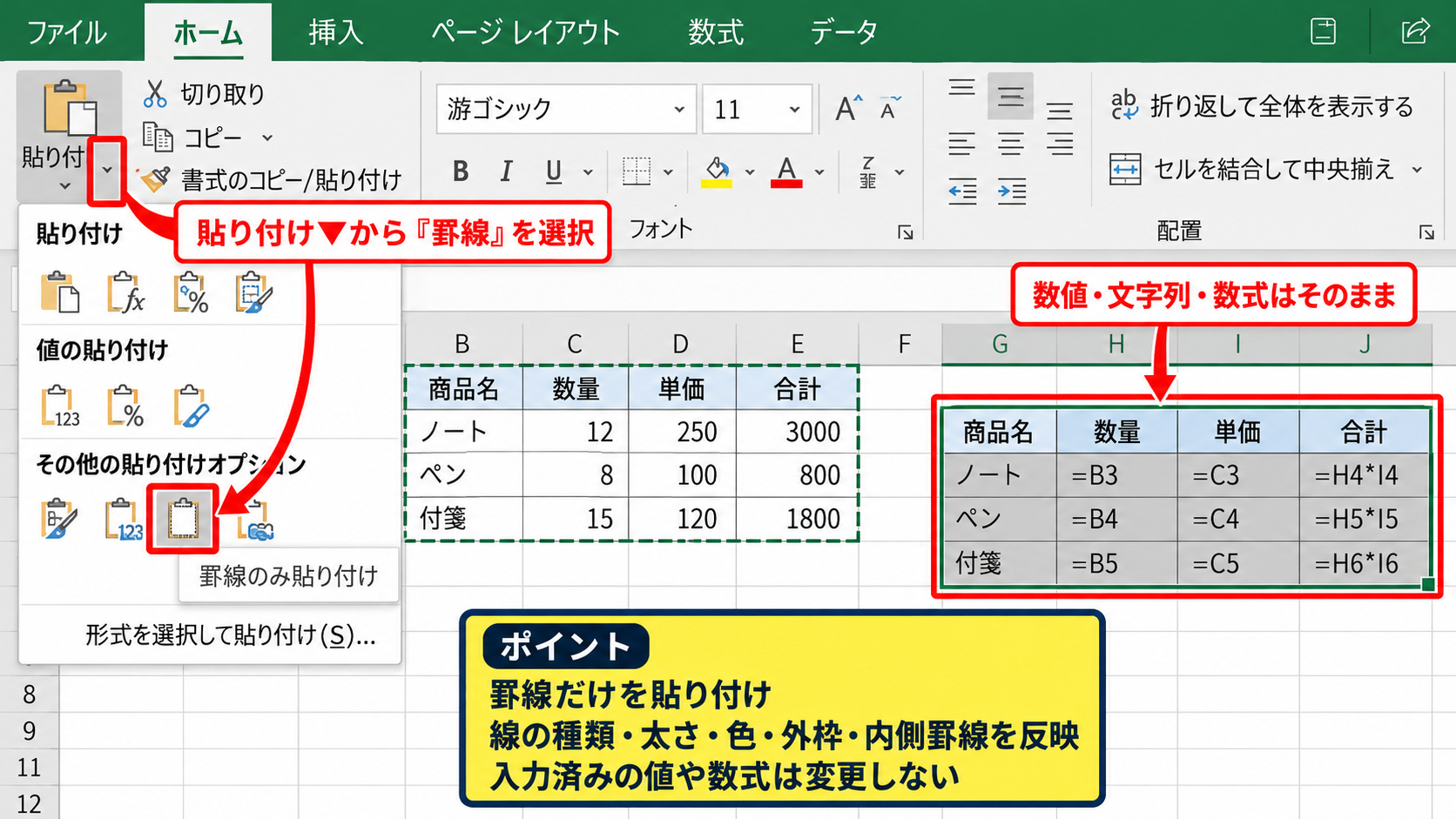Apply red font color A
Image resolution: width=1456 pixels, height=819 pixels.
(786, 171)
